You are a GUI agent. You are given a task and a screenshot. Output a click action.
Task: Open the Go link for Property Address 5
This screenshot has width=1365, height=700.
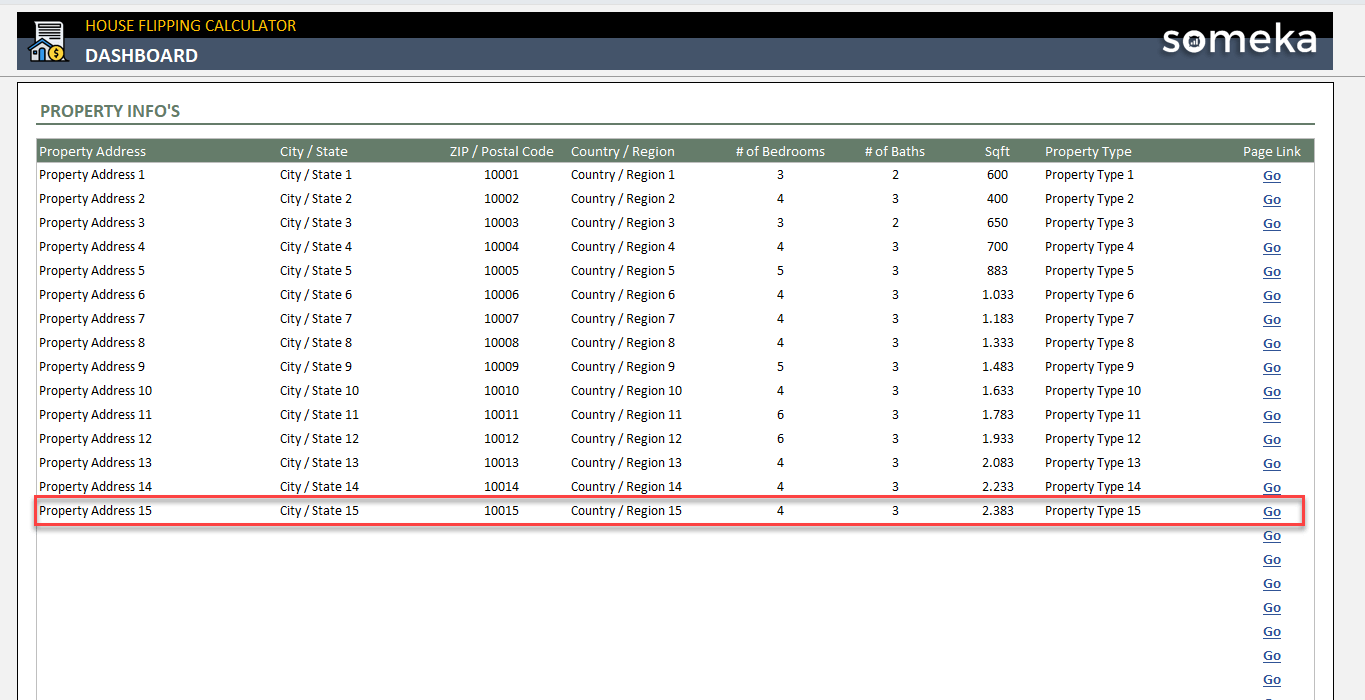coord(1271,272)
